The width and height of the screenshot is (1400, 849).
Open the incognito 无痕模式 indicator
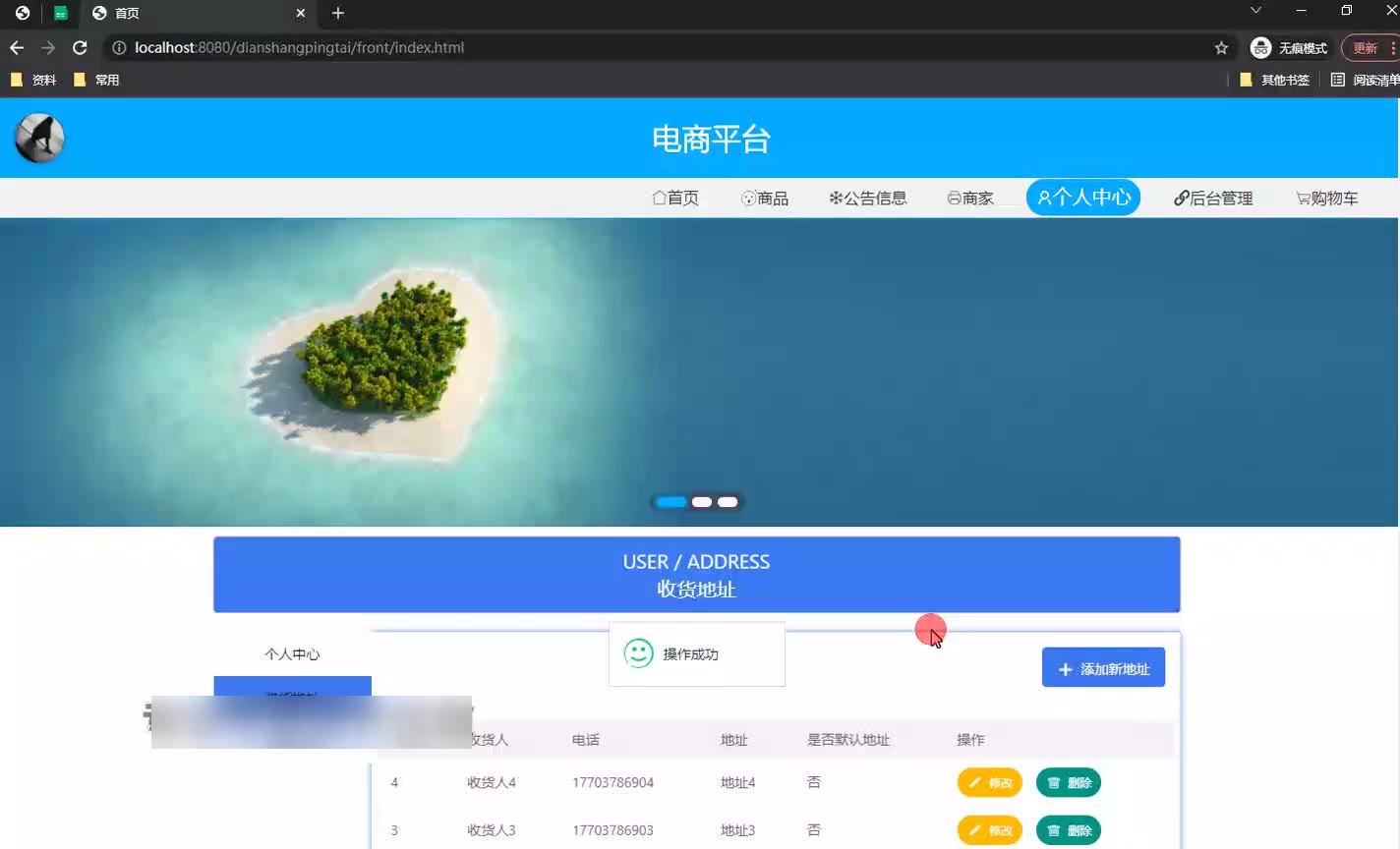(x=1289, y=47)
